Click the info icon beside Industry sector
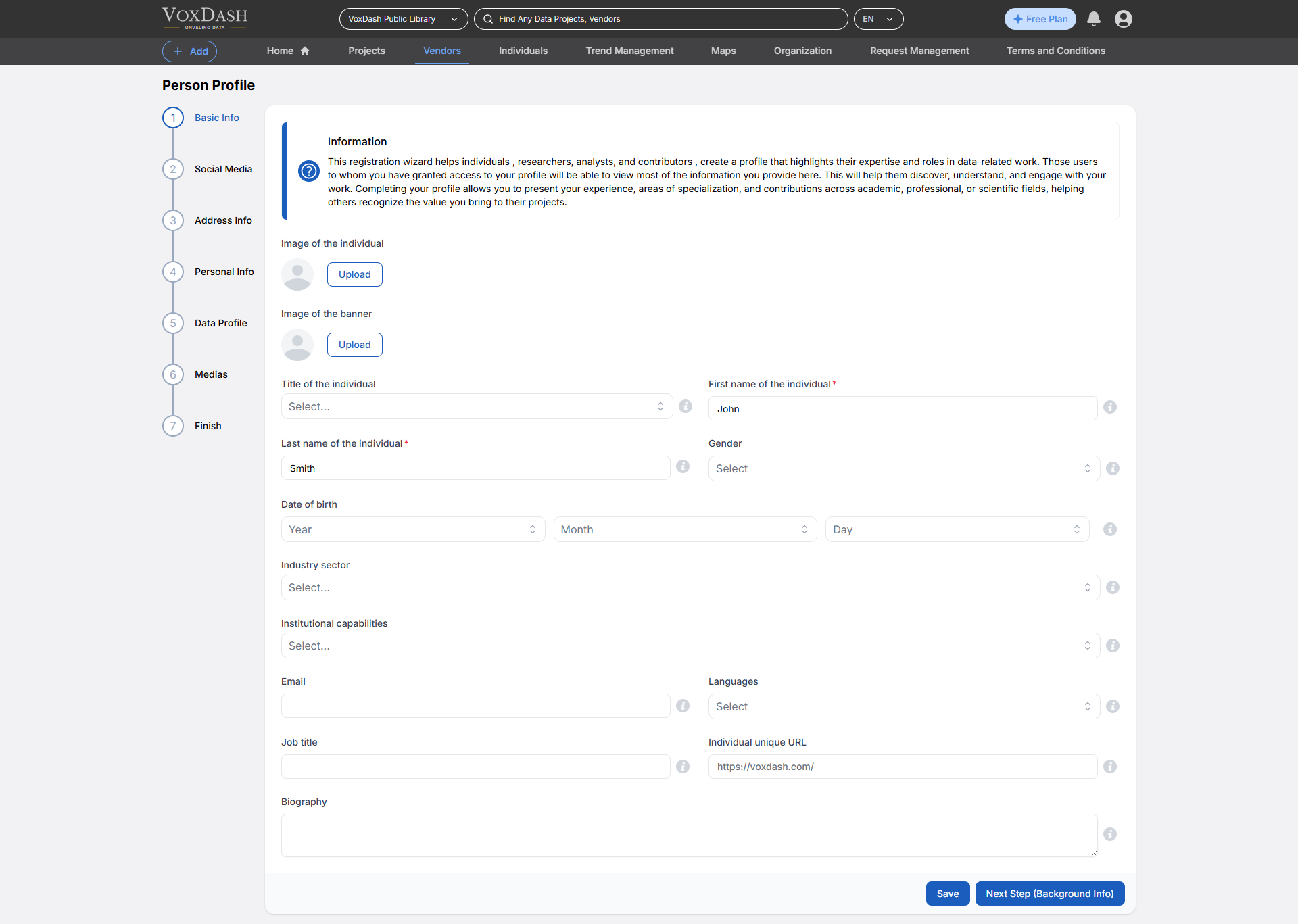The image size is (1298, 924). [1112, 587]
